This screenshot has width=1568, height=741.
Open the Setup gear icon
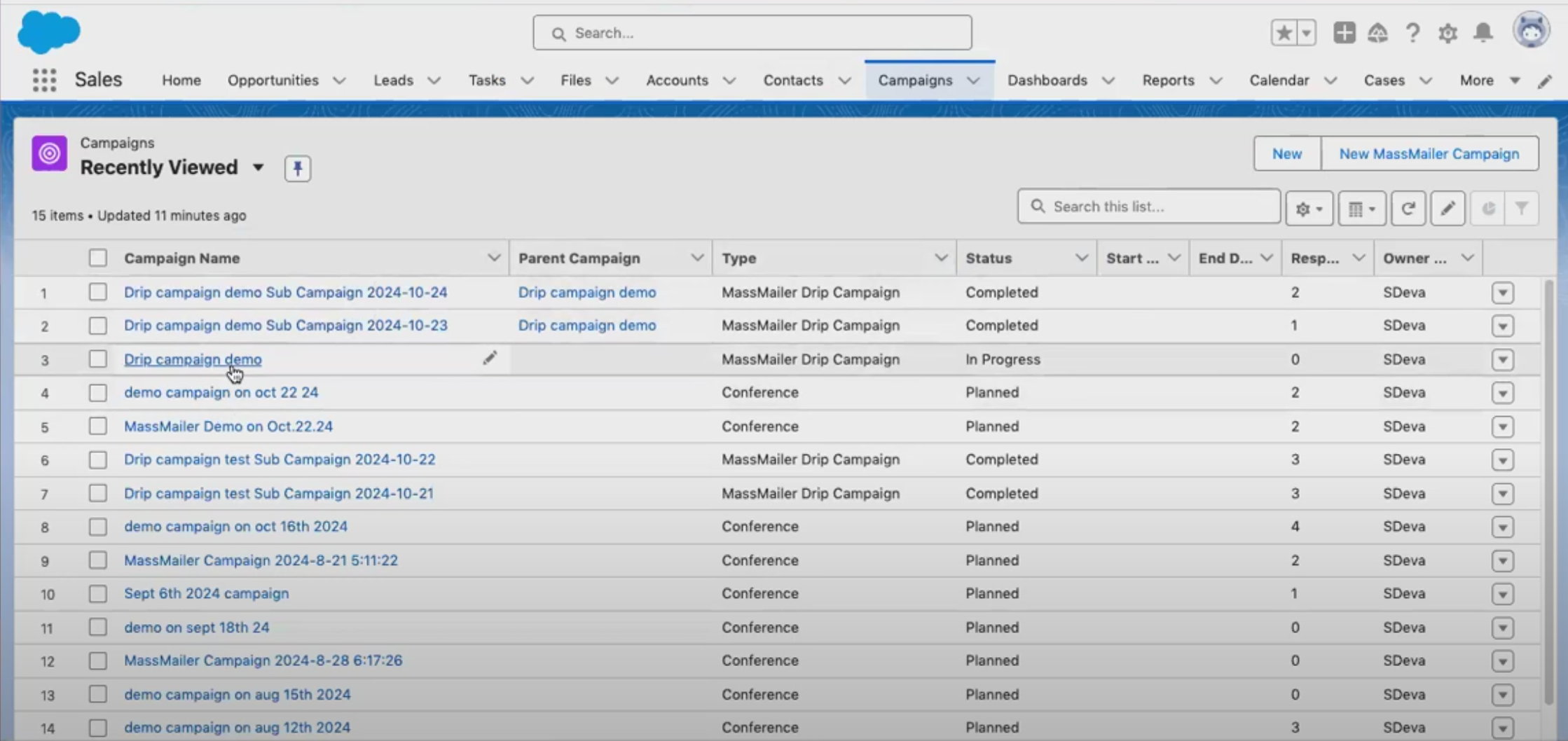pyautogui.click(x=1447, y=33)
